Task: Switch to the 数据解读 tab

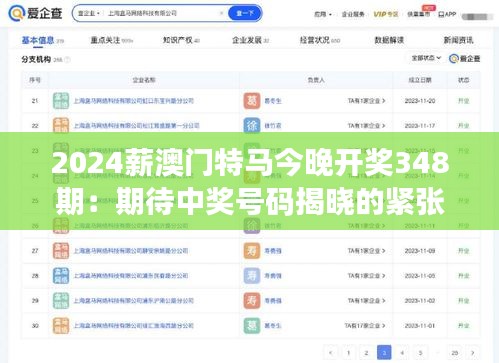Action: coord(389,40)
